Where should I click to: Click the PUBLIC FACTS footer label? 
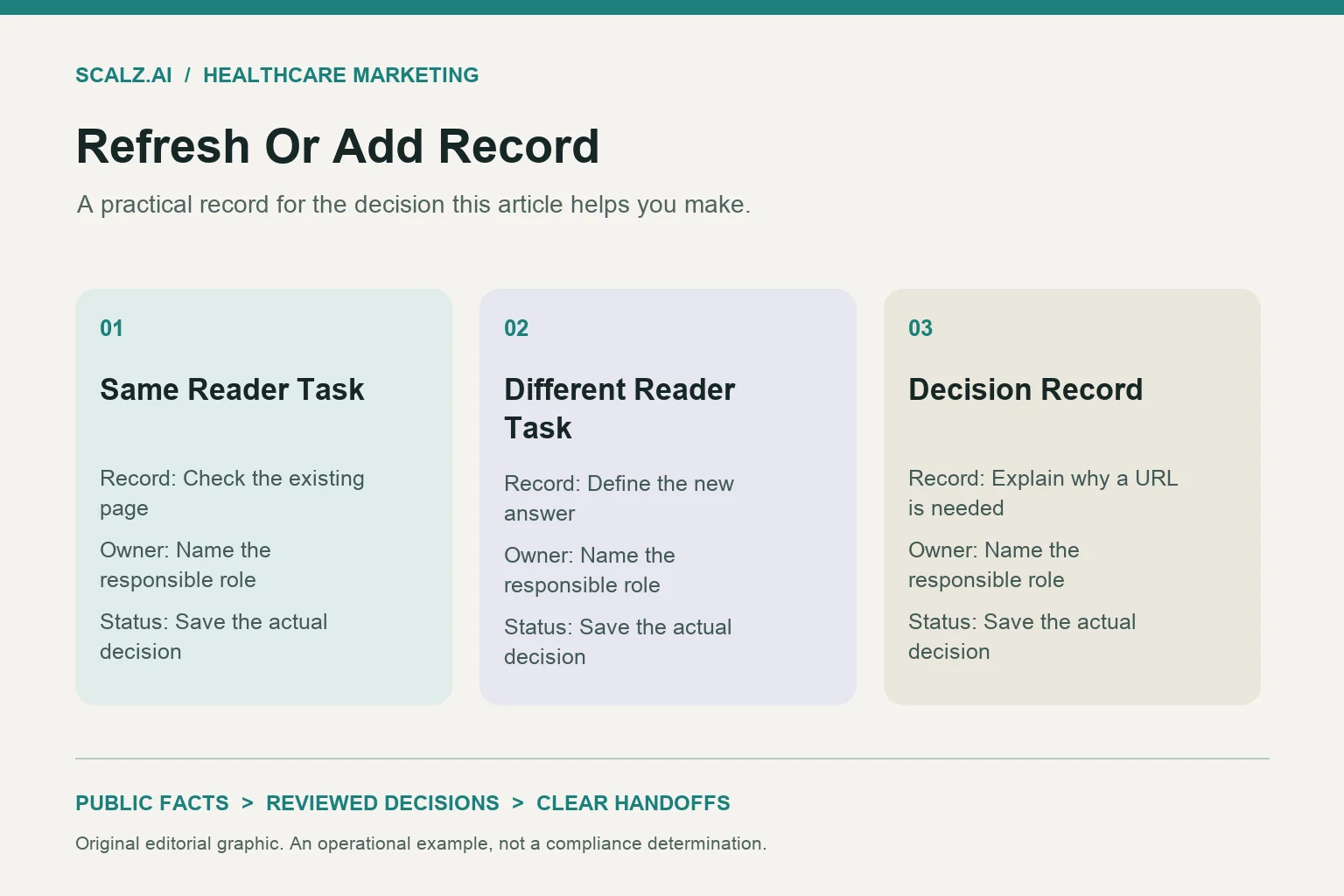click(152, 803)
